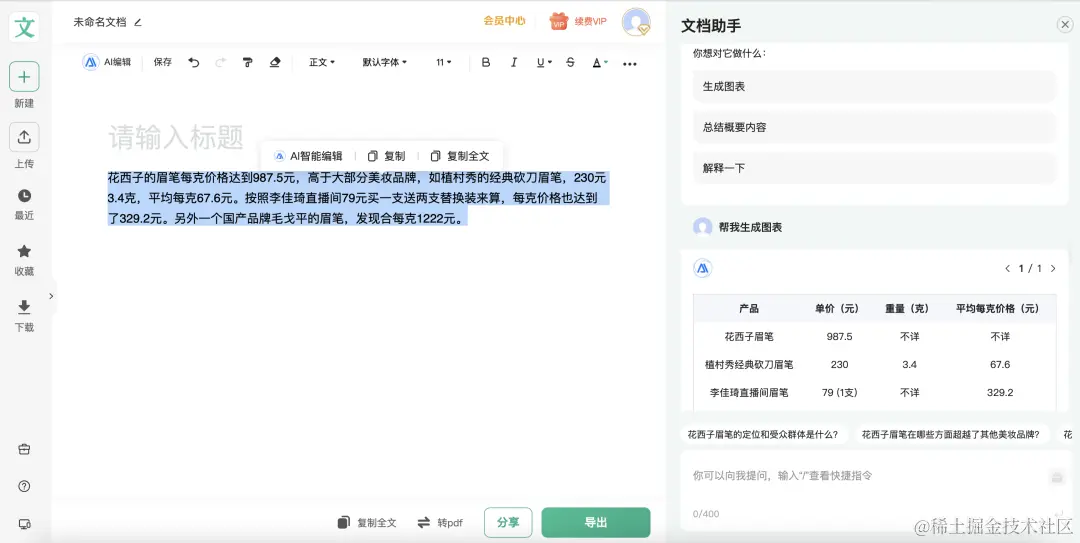Screen dimensions: 1080x543
Task: Click the 请输入标题 title field
Action: [x=176, y=138]
